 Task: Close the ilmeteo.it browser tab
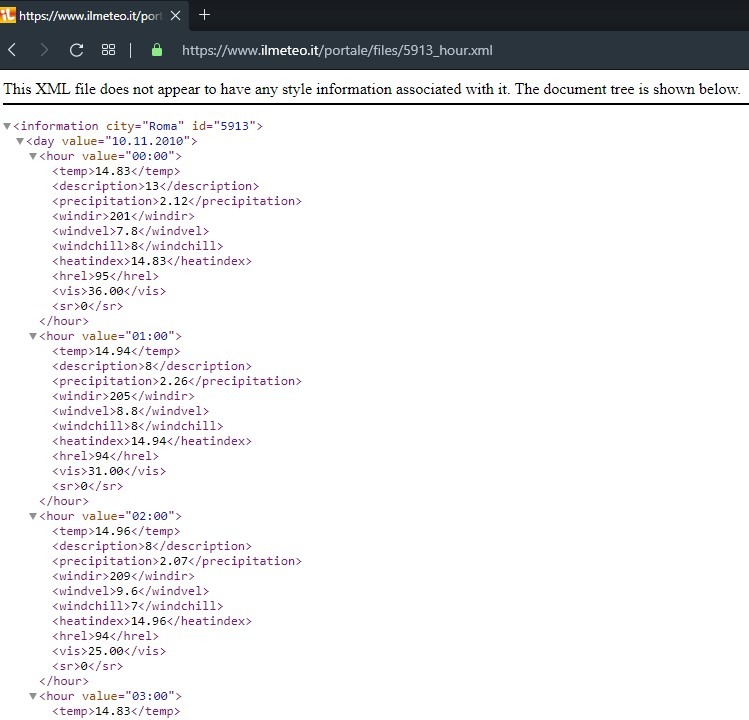click(x=175, y=16)
